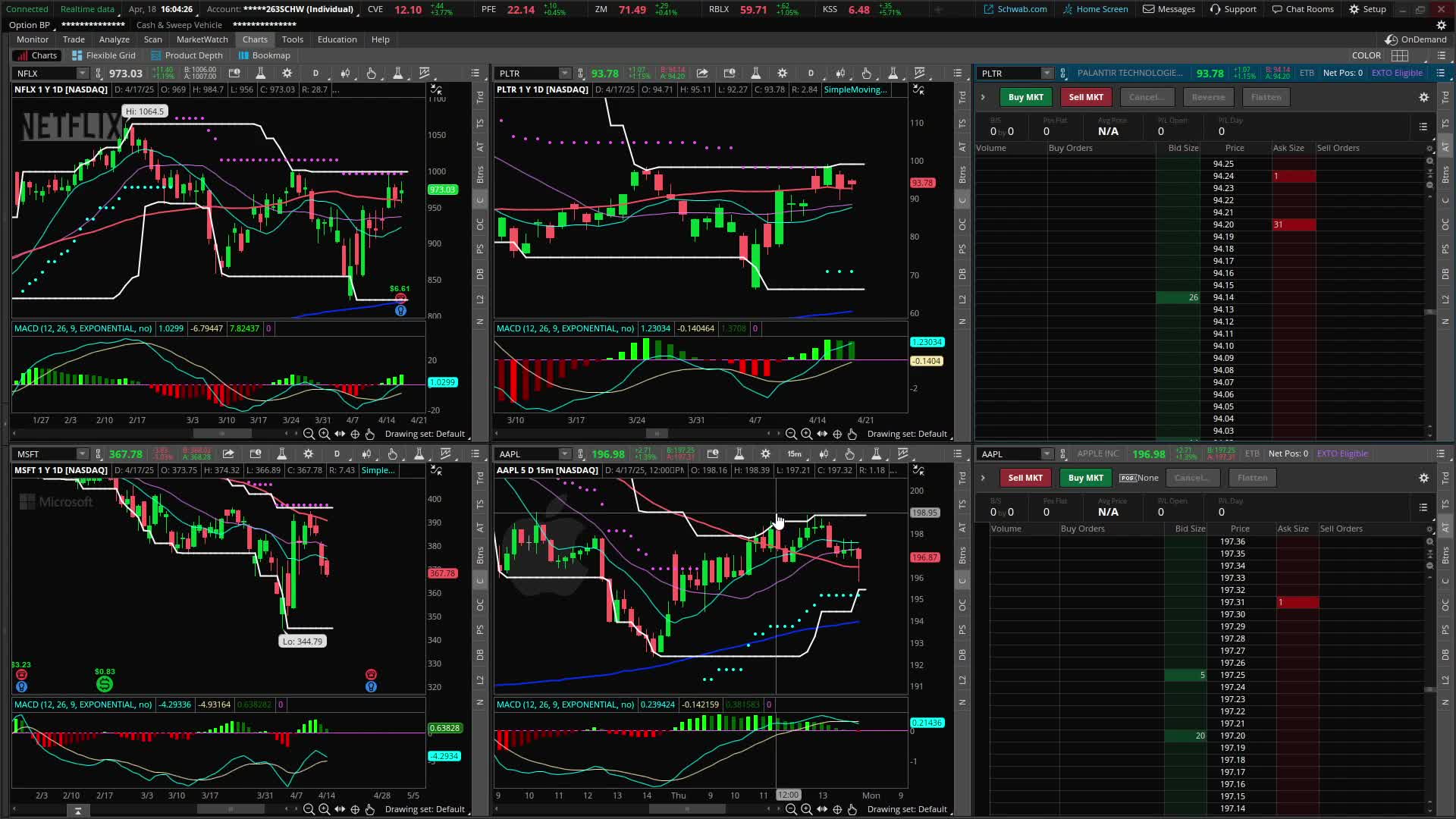Zoom out on the NFLX chart

coord(309,434)
